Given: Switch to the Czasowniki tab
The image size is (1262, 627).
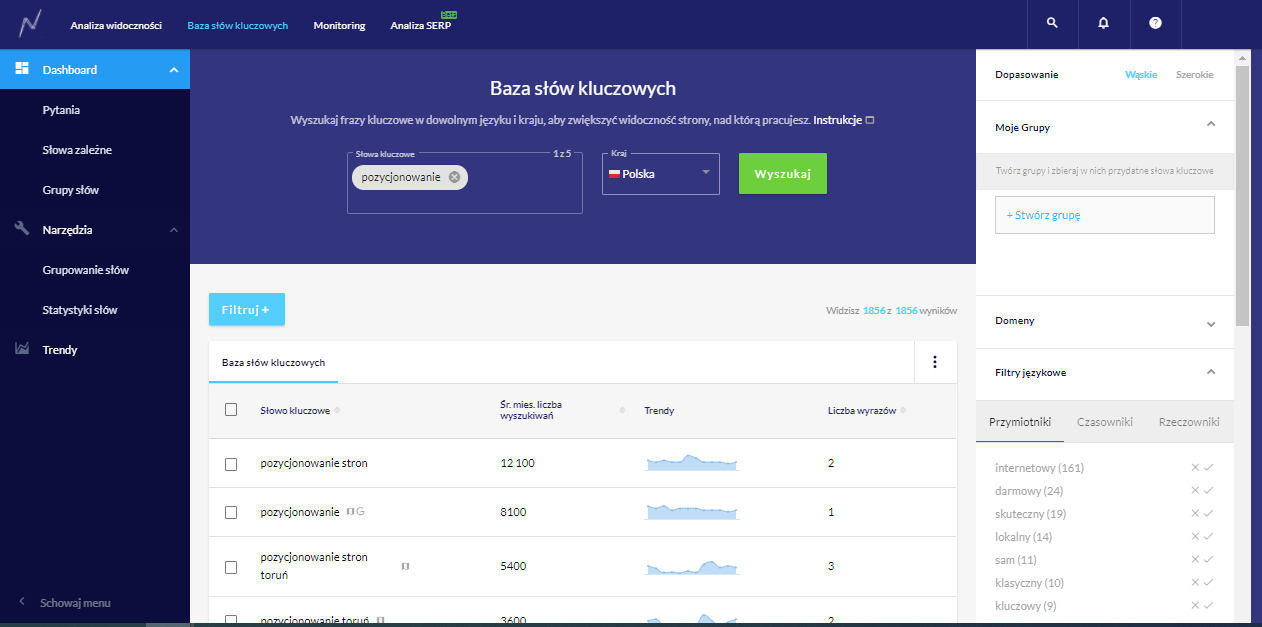Looking at the screenshot, I should pyautogui.click(x=1104, y=422).
